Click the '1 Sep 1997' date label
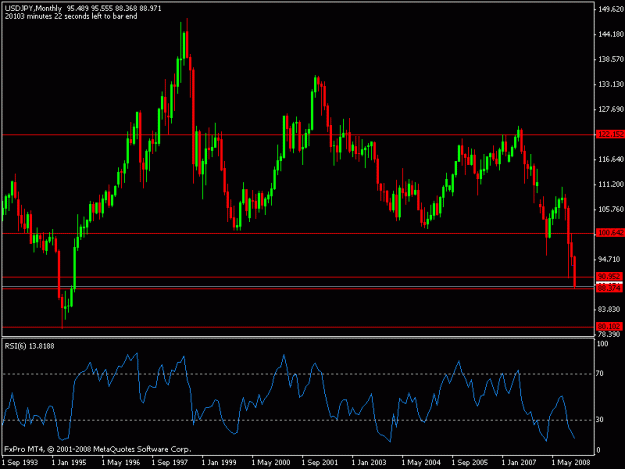This screenshot has height=469, width=625. pyautogui.click(x=170, y=463)
